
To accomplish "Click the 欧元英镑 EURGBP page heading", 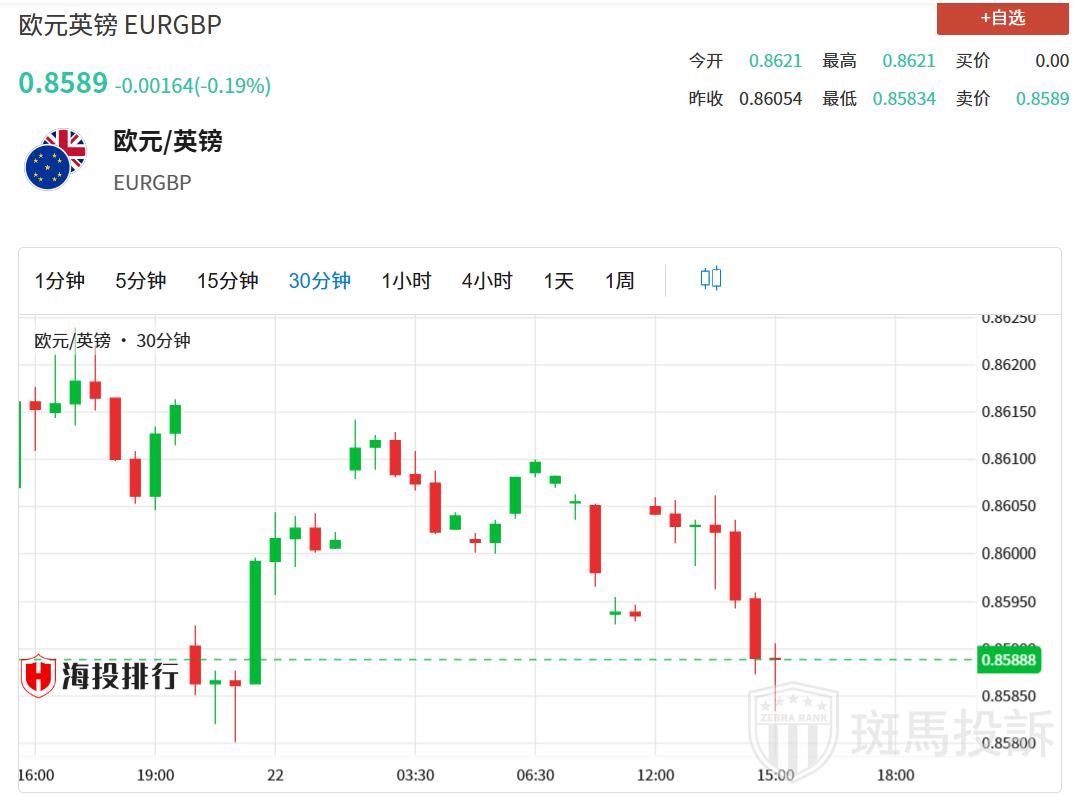I will click(x=120, y=25).
